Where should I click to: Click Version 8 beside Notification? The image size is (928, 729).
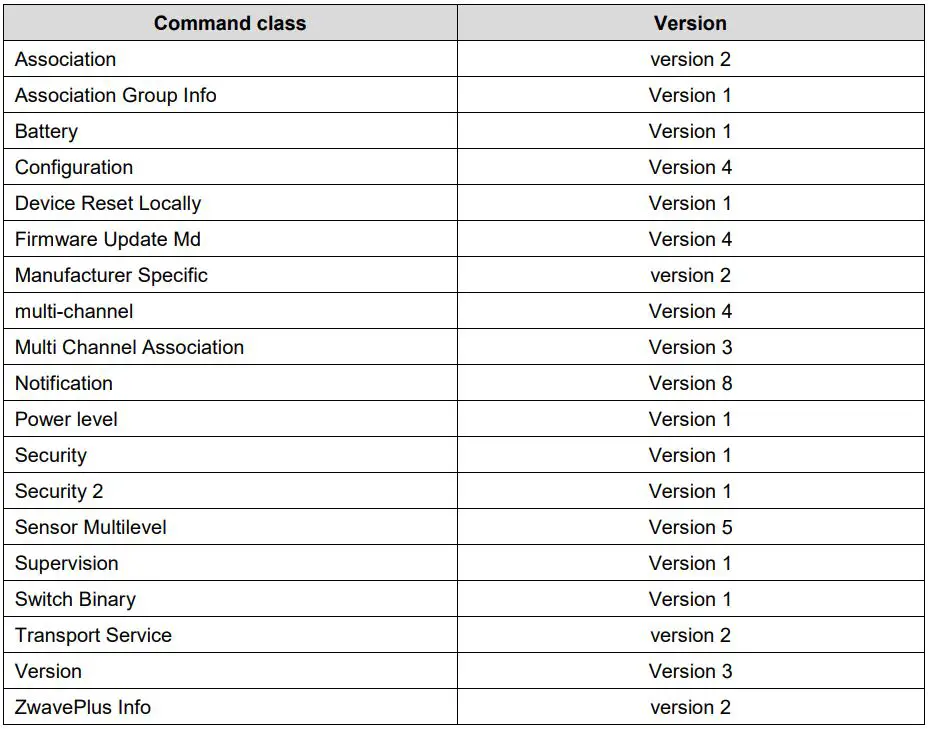click(690, 383)
